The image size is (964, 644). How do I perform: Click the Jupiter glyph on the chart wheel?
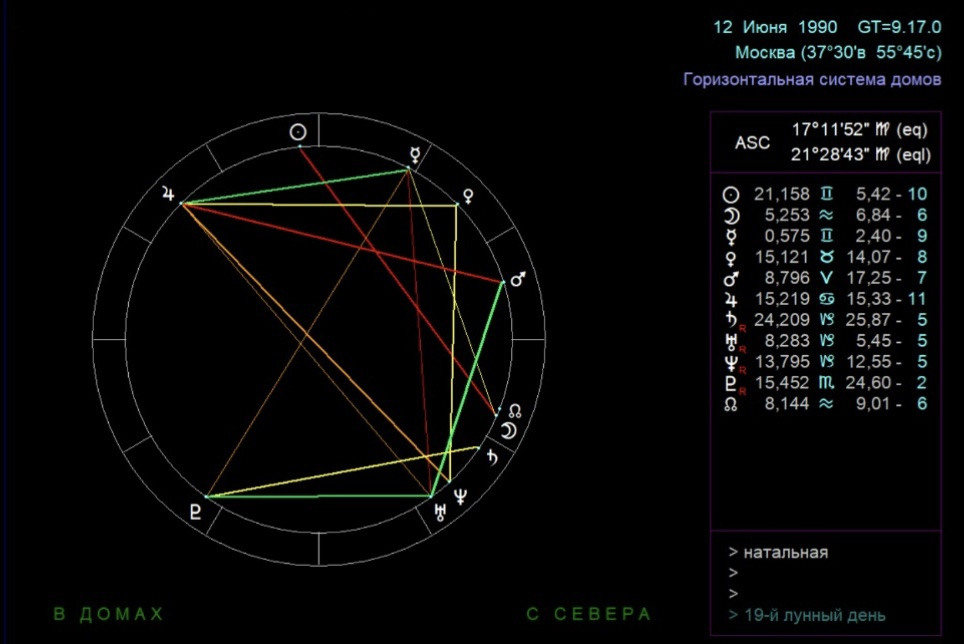point(168,195)
